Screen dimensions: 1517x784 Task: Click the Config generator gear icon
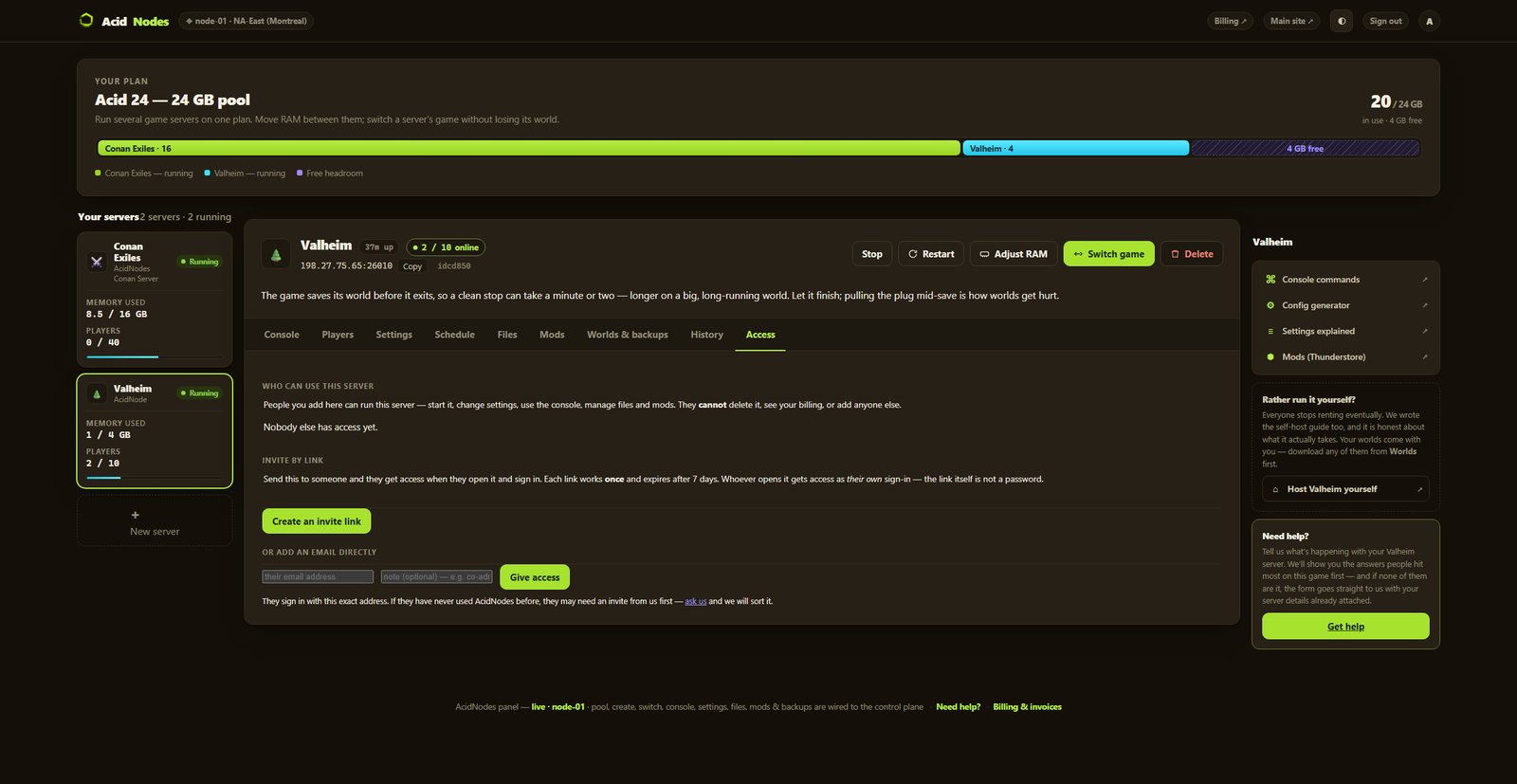coord(1270,305)
